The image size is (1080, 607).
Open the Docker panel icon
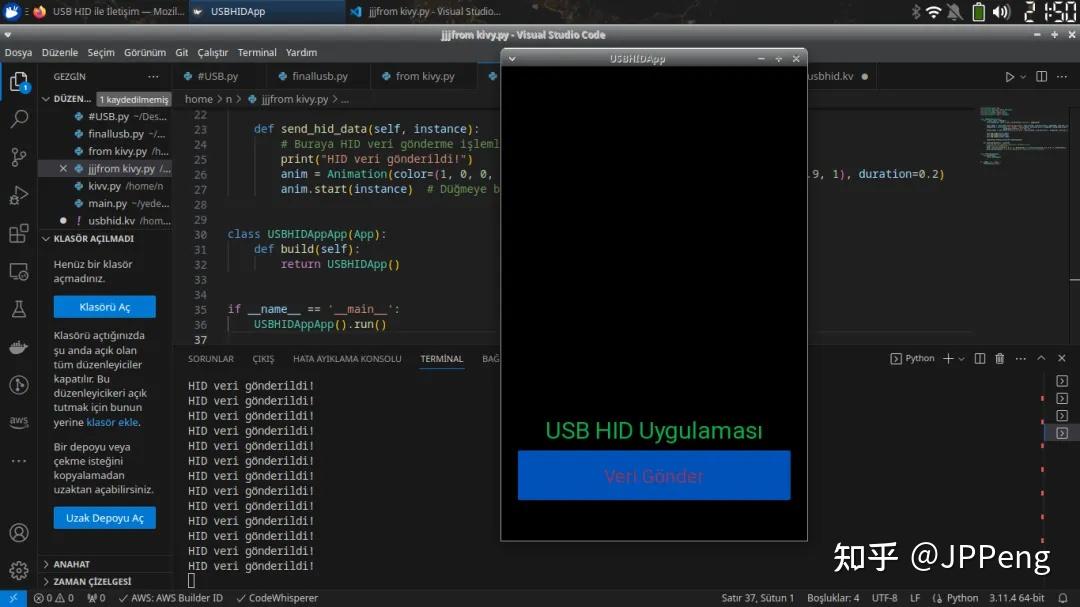click(x=18, y=347)
